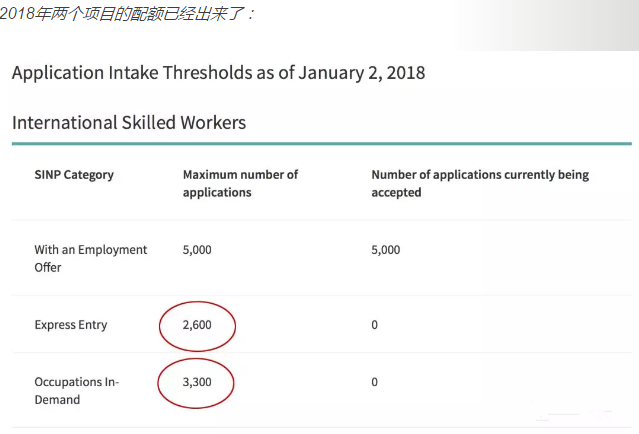Click the 'Maximum number of applications' column header
The image size is (639, 434).
click(x=240, y=183)
